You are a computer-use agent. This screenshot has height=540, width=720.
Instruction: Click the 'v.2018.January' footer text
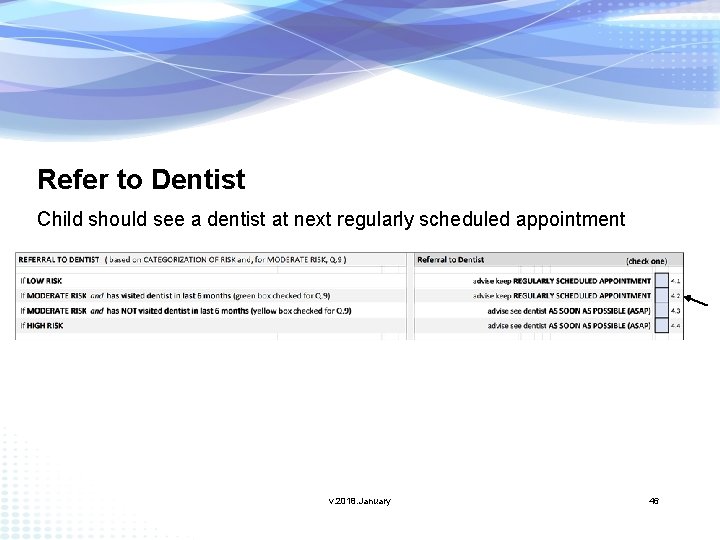(x=360, y=501)
